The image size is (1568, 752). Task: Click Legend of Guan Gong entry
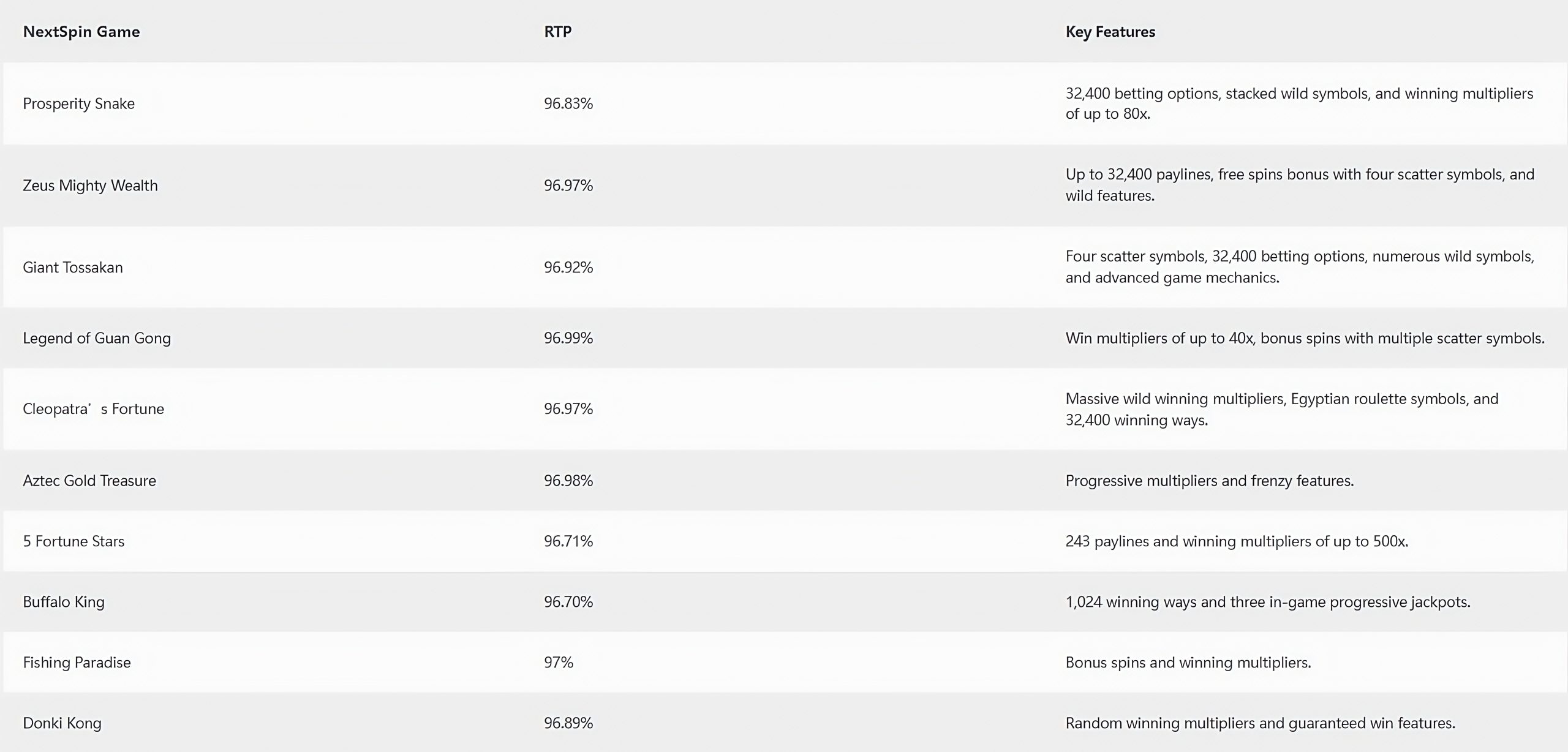(97, 338)
